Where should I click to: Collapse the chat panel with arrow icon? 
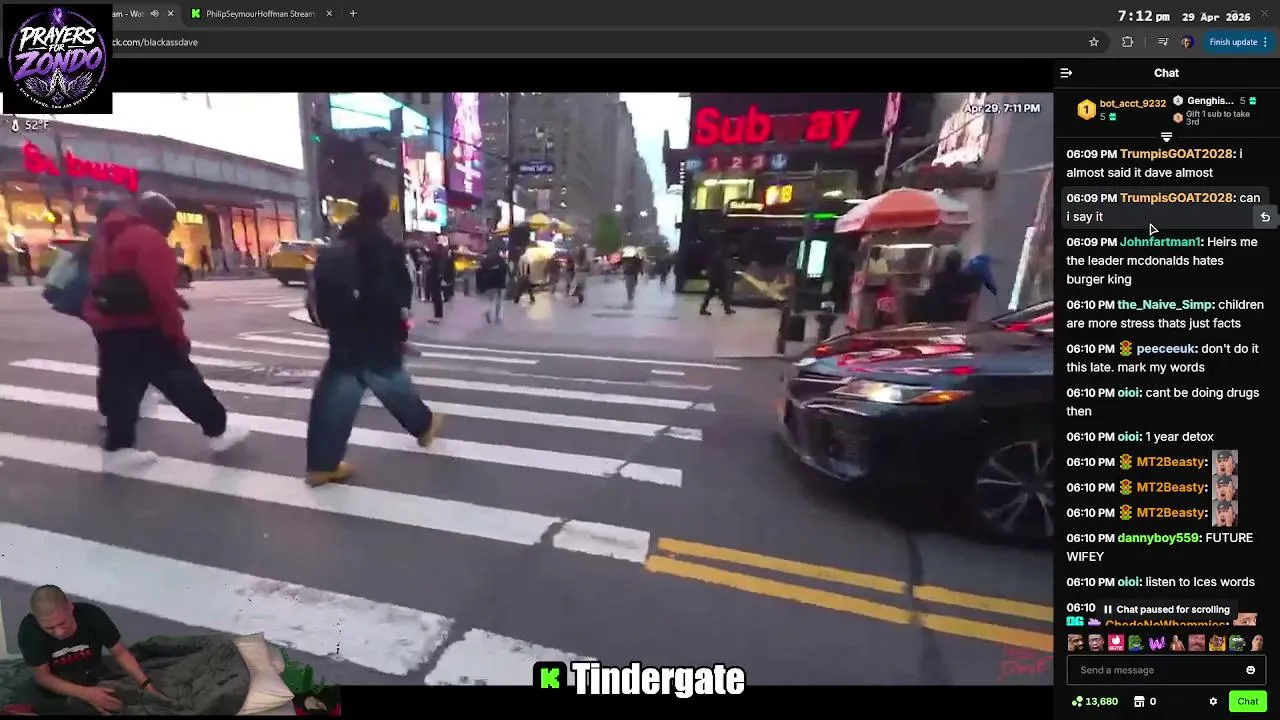[1066, 73]
